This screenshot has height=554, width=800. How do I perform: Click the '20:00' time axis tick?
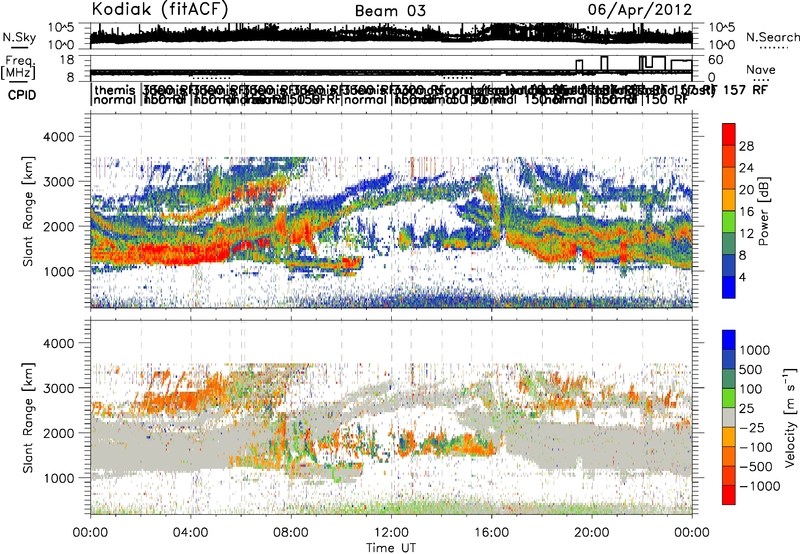[592, 533]
